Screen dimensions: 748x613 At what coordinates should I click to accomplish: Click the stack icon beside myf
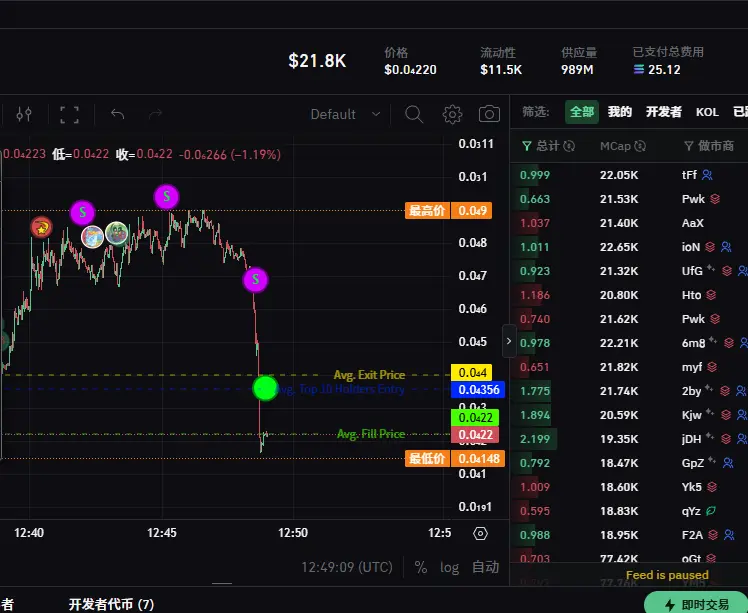pos(712,367)
